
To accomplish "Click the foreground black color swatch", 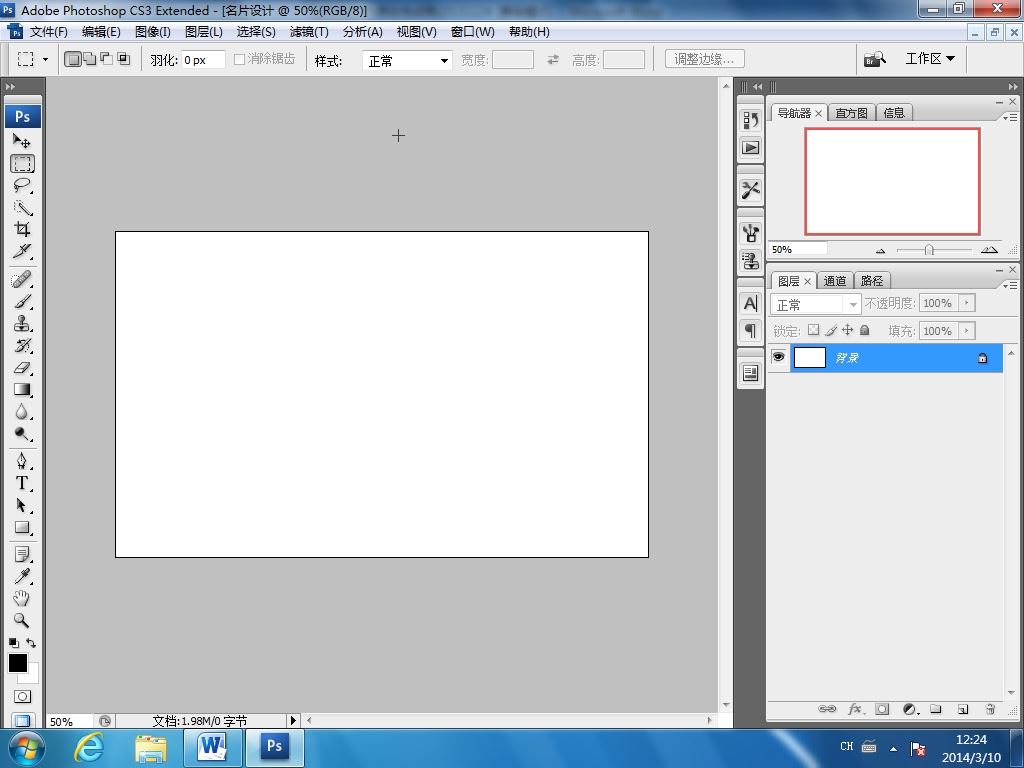I will click(x=17, y=663).
